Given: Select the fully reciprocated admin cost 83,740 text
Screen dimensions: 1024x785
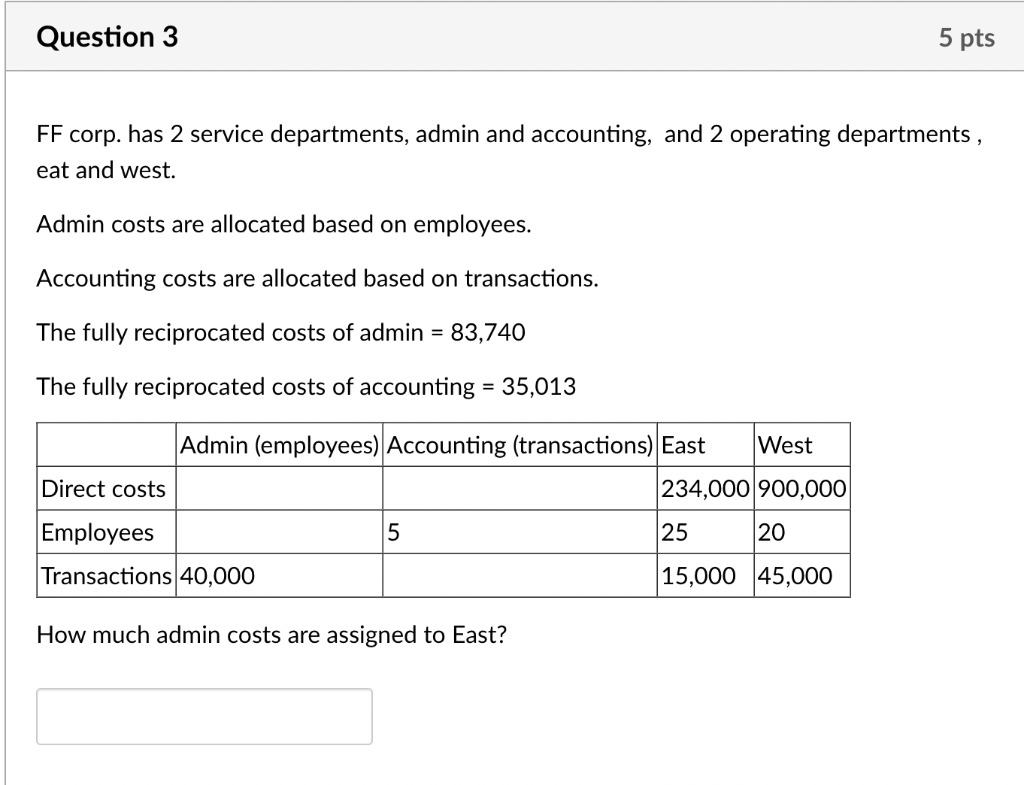Looking at the screenshot, I should click(281, 332).
